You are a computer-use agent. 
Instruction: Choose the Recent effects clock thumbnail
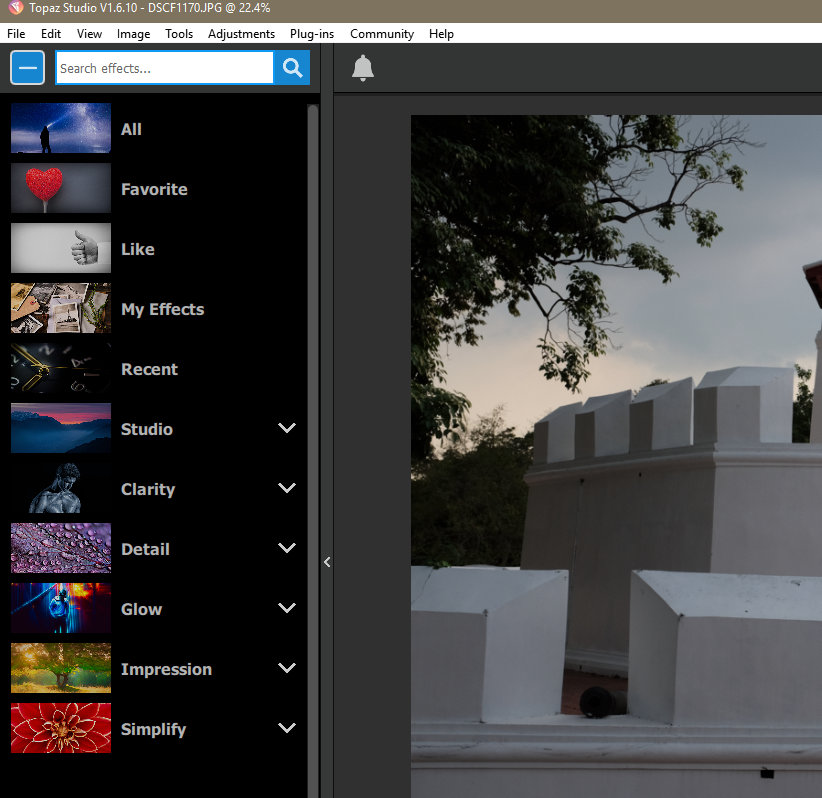[60, 368]
